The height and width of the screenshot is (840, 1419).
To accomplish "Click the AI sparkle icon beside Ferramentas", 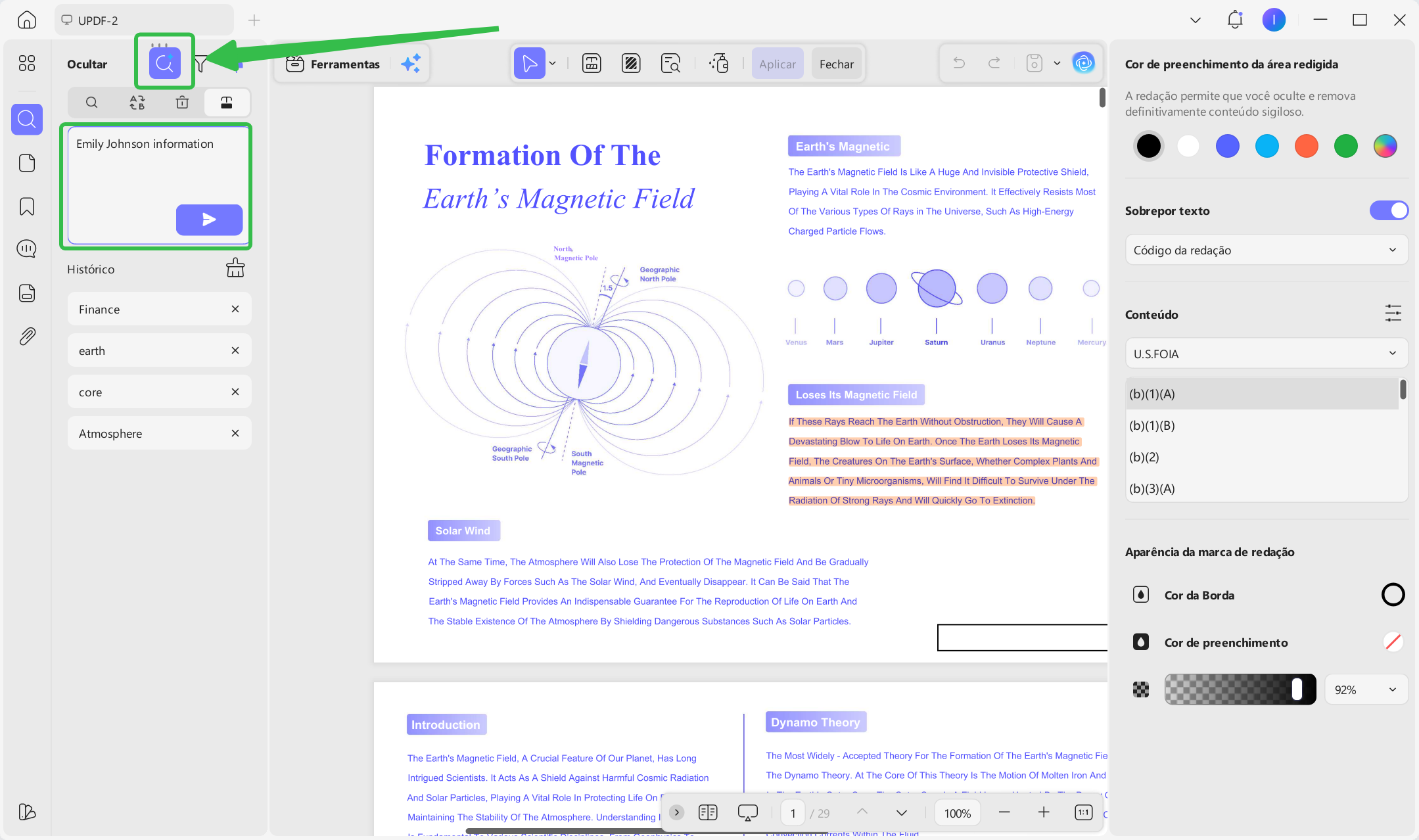I will (x=411, y=64).
